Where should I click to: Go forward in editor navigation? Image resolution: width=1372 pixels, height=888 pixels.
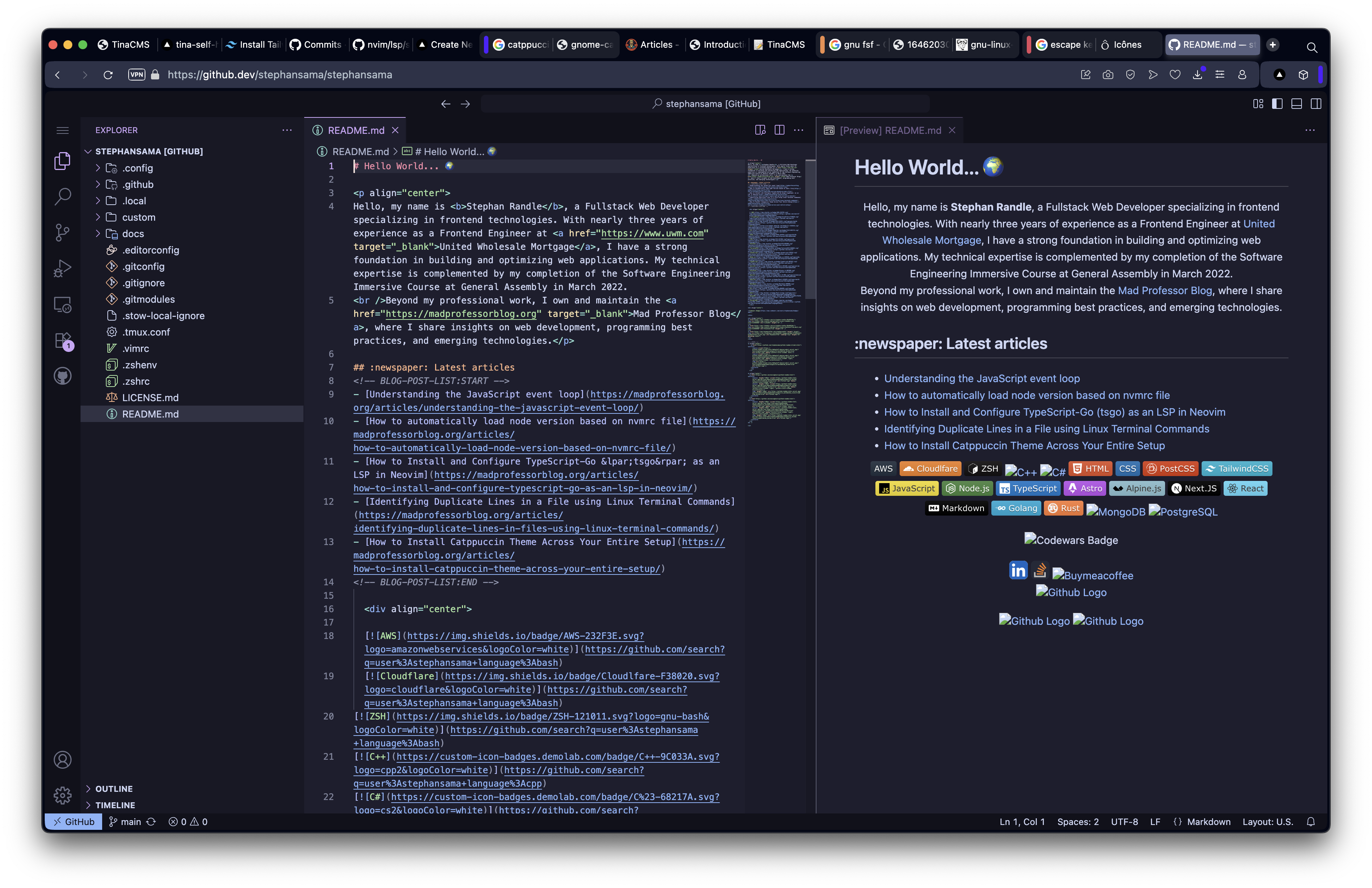(x=465, y=104)
